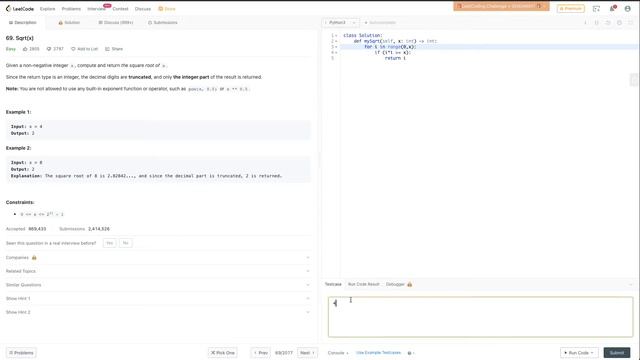
Task: Click the 69. Sqrt(x) title
Action: point(20,38)
